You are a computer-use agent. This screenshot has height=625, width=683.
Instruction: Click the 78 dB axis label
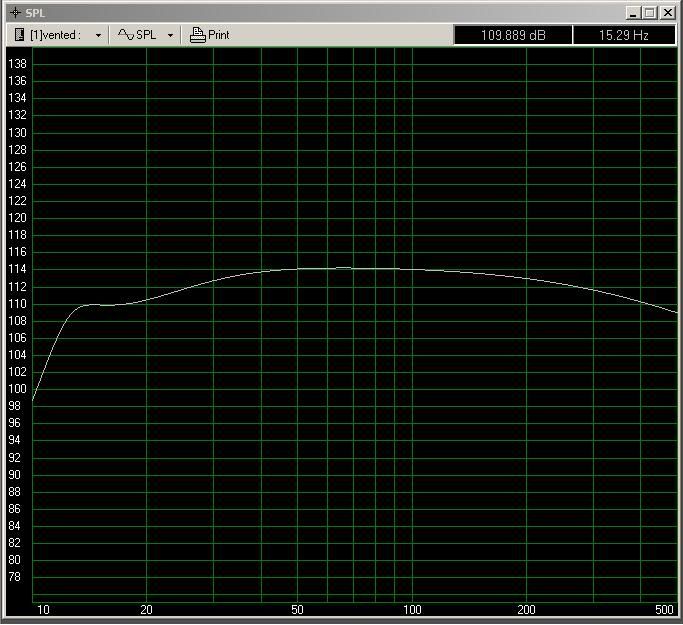[x=14, y=577]
